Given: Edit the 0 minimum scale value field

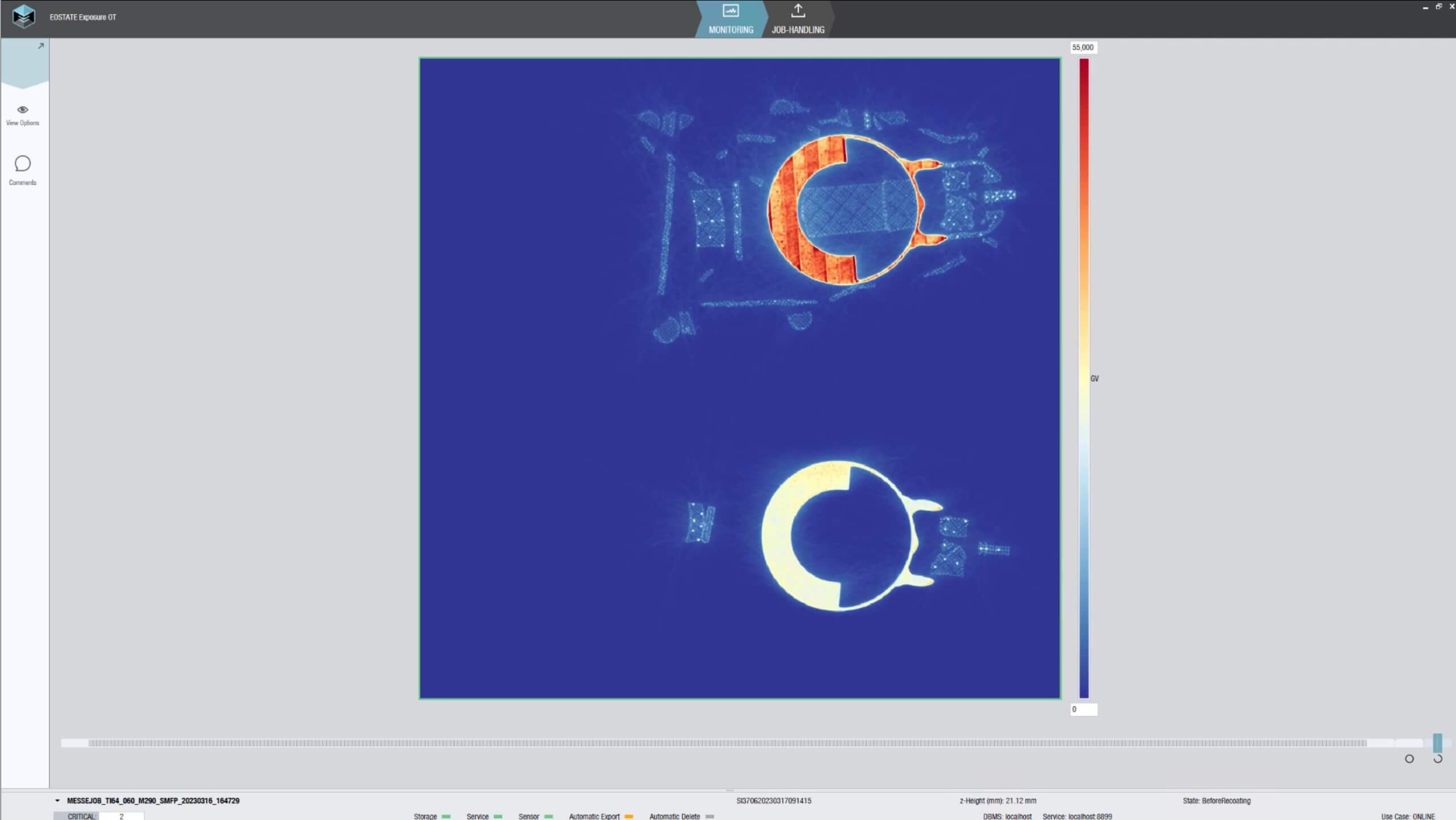Looking at the screenshot, I should 1083,709.
